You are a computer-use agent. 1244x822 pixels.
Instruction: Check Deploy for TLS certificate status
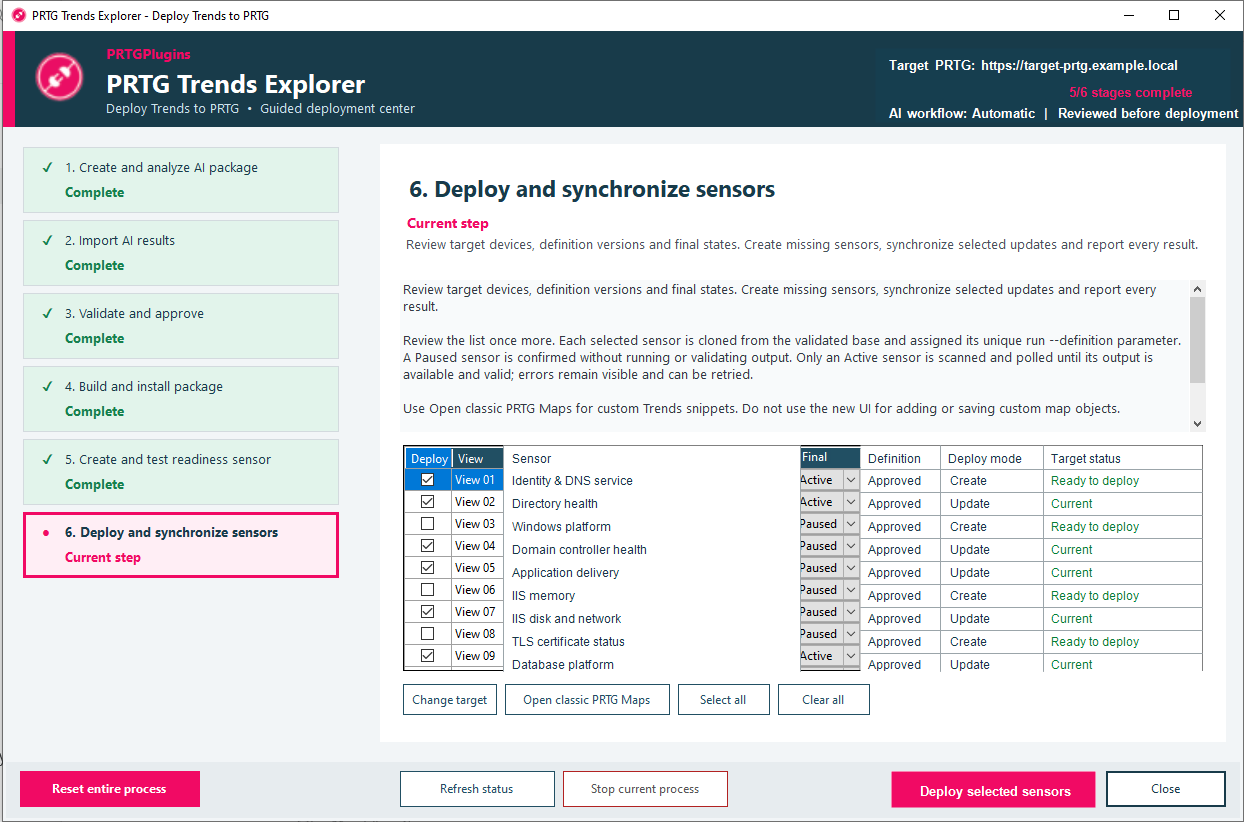(x=428, y=634)
